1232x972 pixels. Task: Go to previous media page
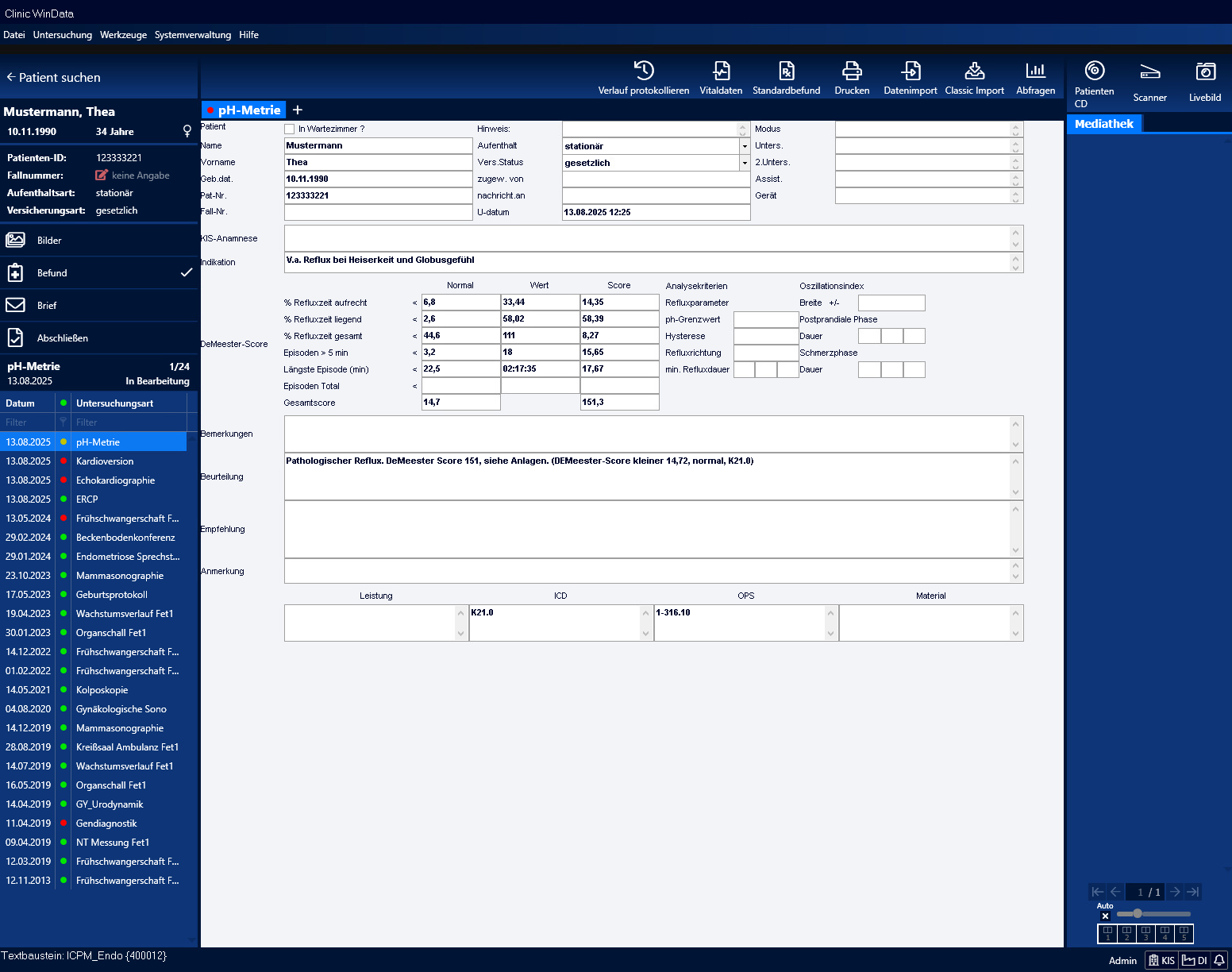pyautogui.click(x=1115, y=892)
